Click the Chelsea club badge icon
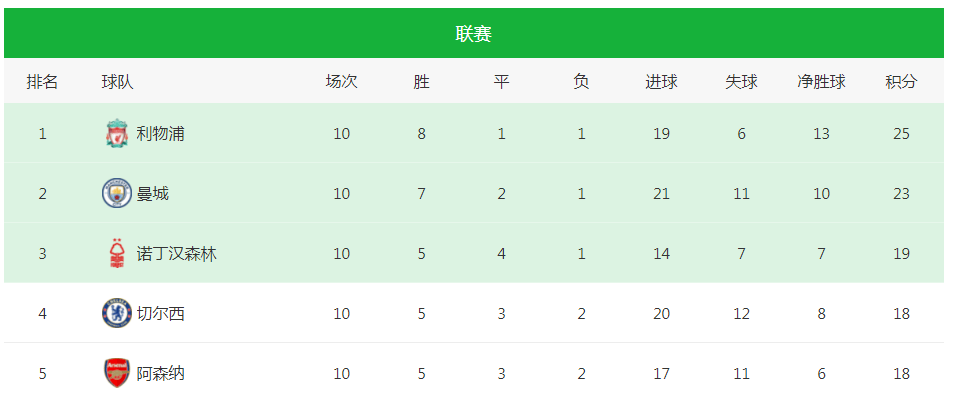This screenshot has height=393, width=958. point(117,314)
